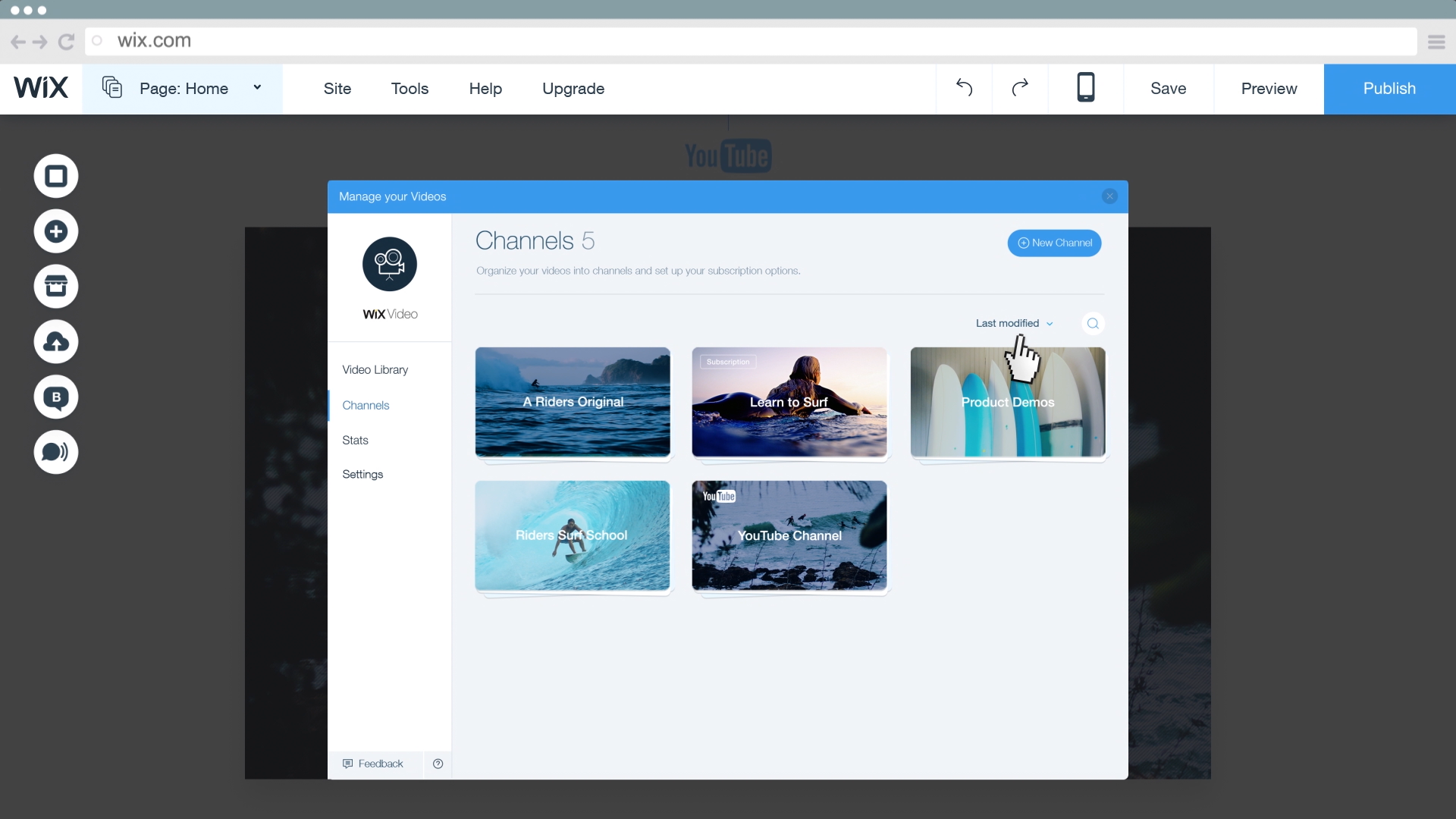Open the blog manager B icon

(56, 397)
